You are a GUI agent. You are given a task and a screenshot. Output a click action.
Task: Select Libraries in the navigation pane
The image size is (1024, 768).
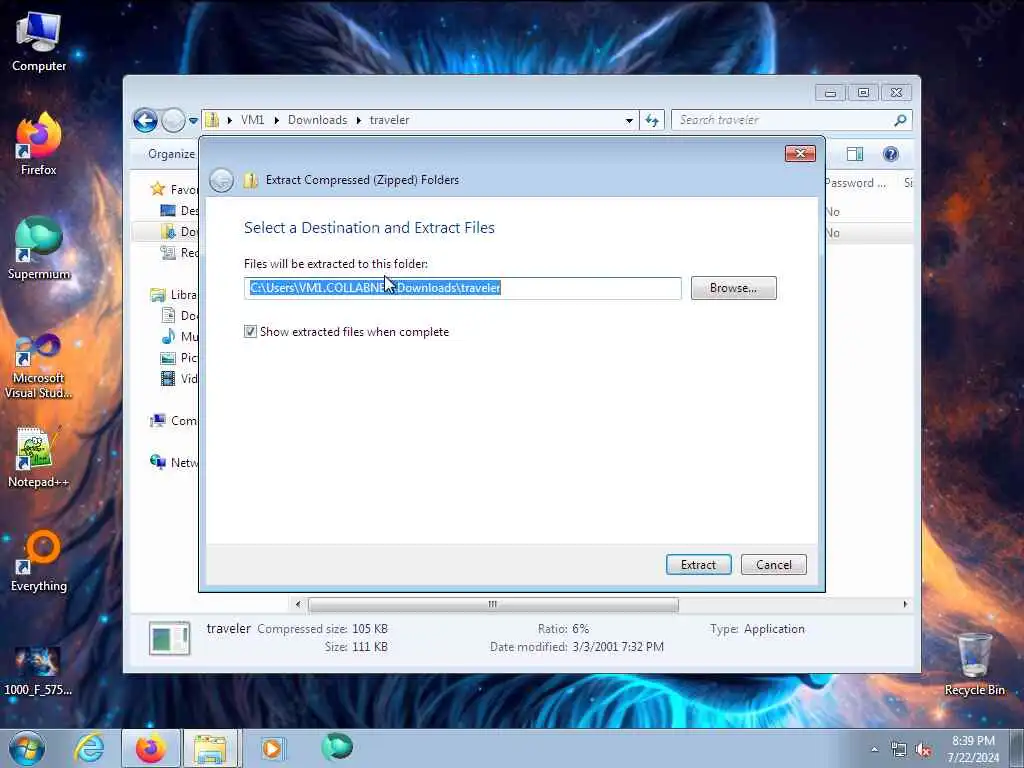174,295
